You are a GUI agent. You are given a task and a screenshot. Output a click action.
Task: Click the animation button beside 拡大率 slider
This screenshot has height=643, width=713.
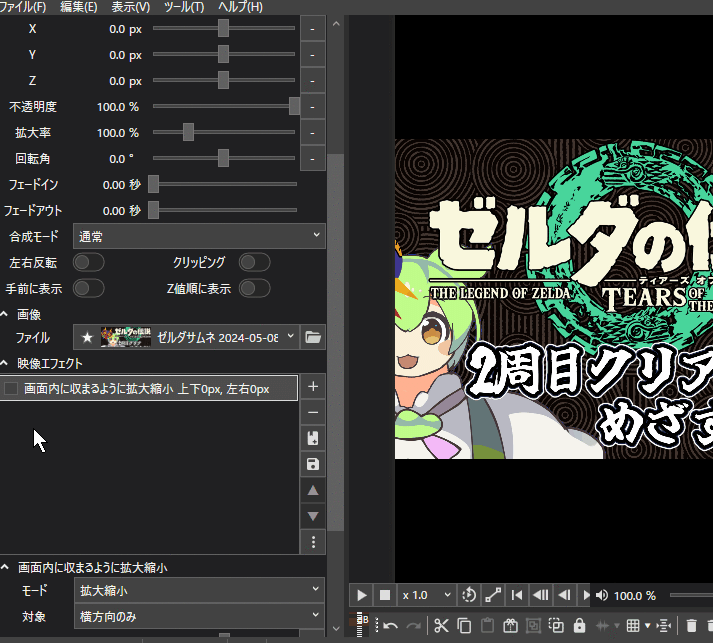tap(312, 133)
